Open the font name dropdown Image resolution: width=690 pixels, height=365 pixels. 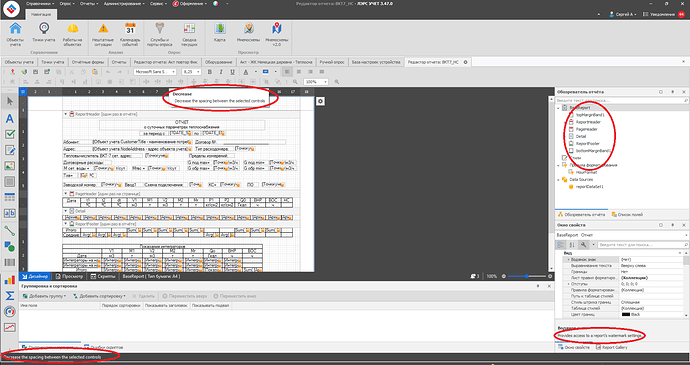tap(155, 72)
